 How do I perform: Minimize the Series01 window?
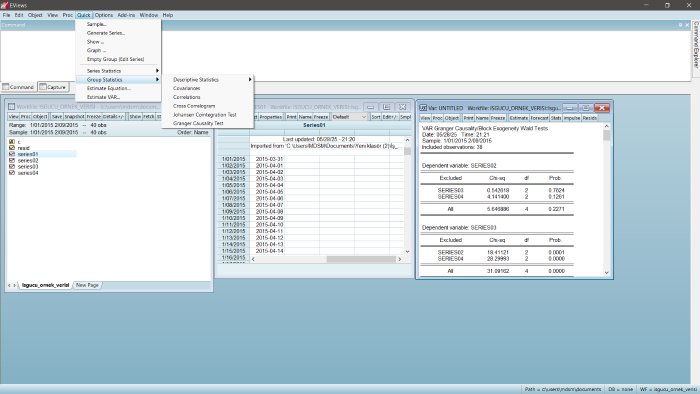[371, 107]
